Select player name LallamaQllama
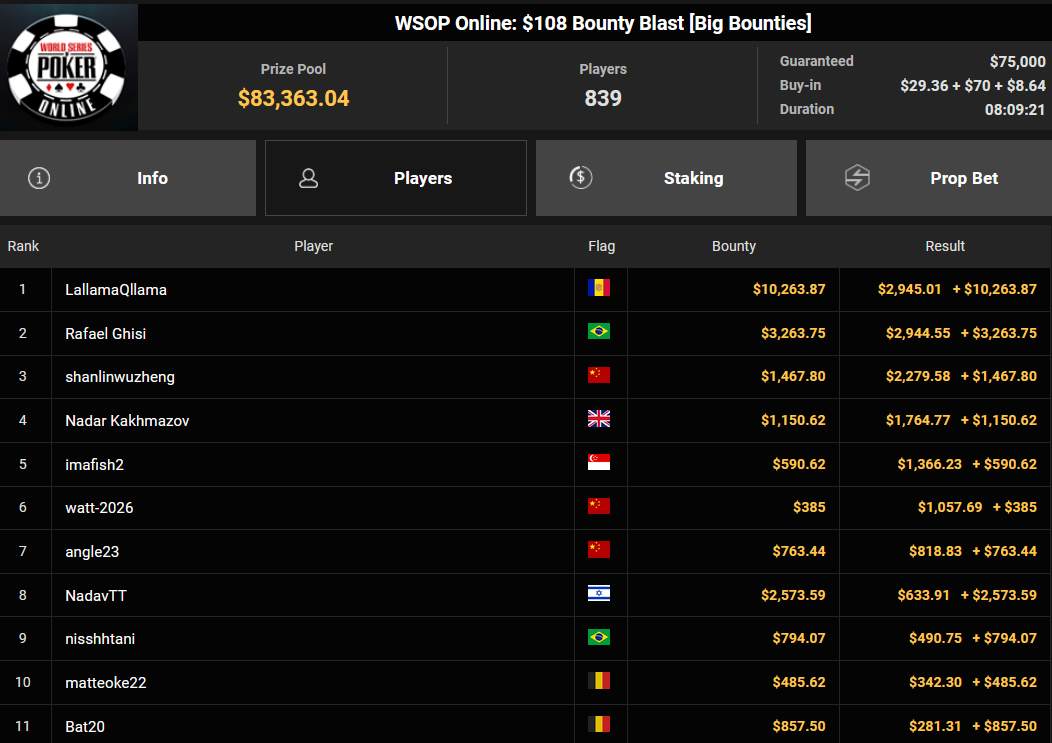This screenshot has width=1052, height=743. click(x=116, y=290)
